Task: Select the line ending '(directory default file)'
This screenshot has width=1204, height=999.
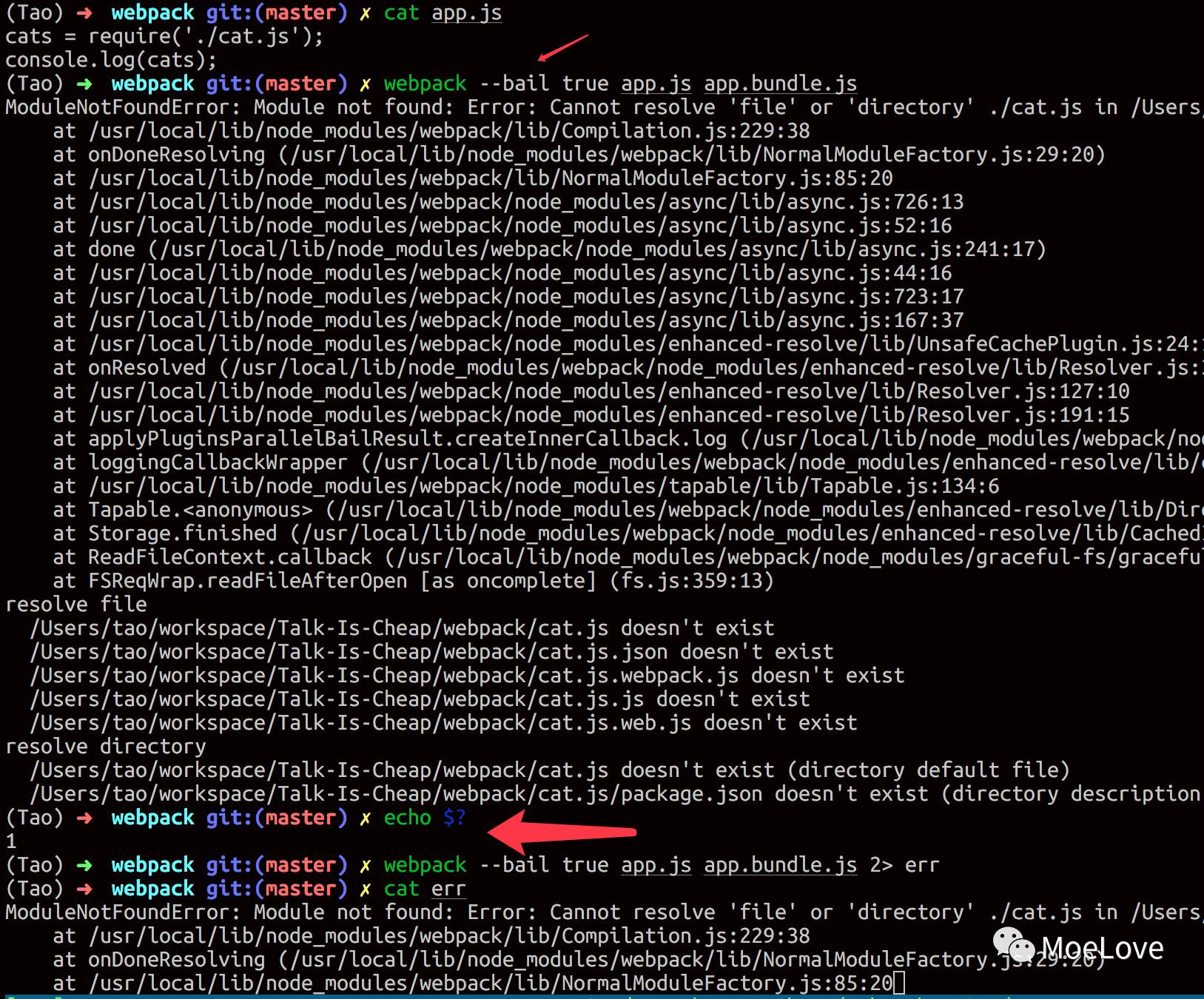Action: tap(550, 770)
